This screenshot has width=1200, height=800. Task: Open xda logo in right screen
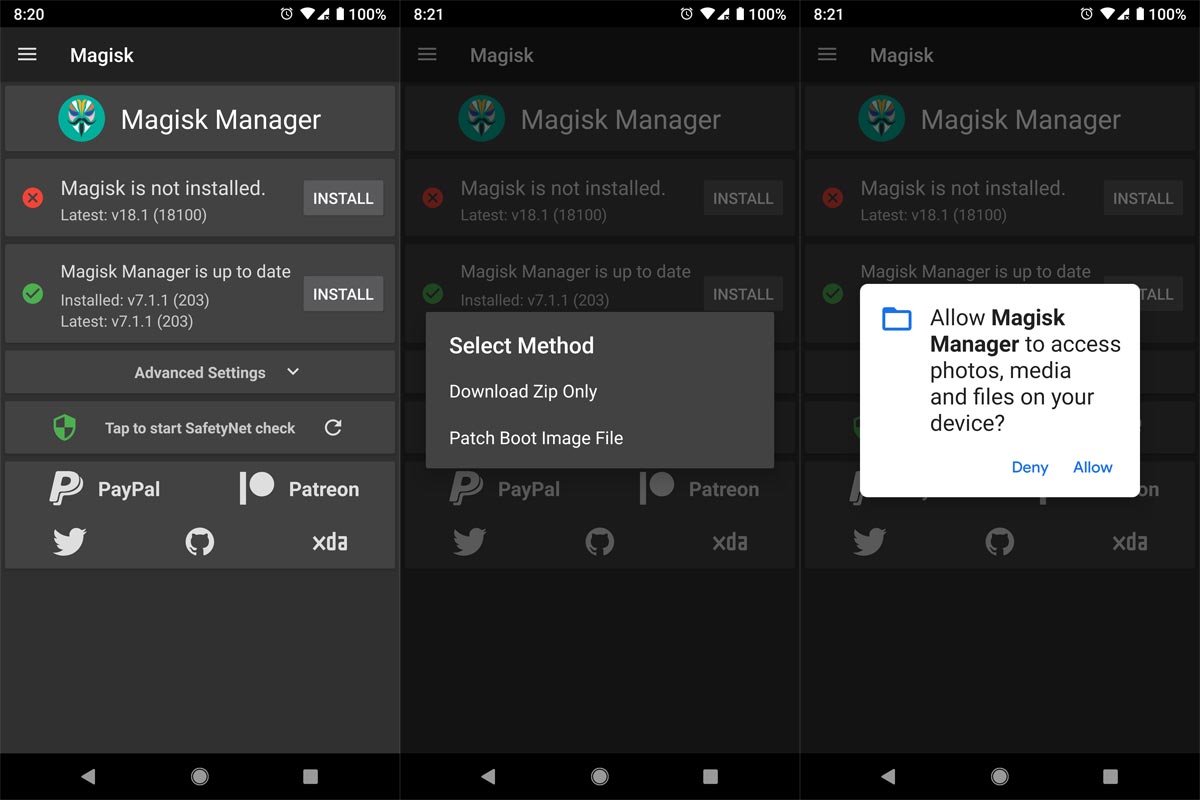(1130, 542)
